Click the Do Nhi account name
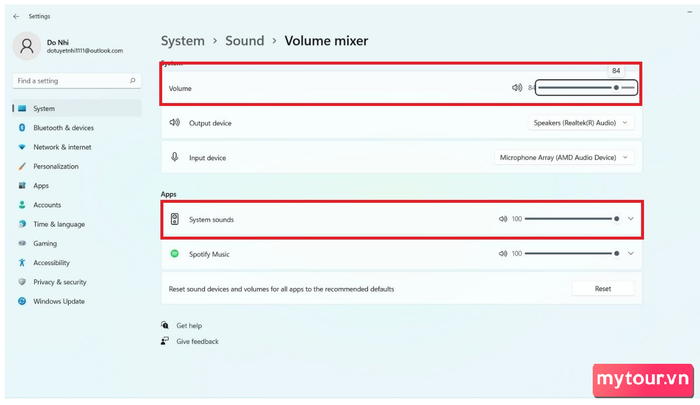Screen dimensions: 700x405 (58, 42)
